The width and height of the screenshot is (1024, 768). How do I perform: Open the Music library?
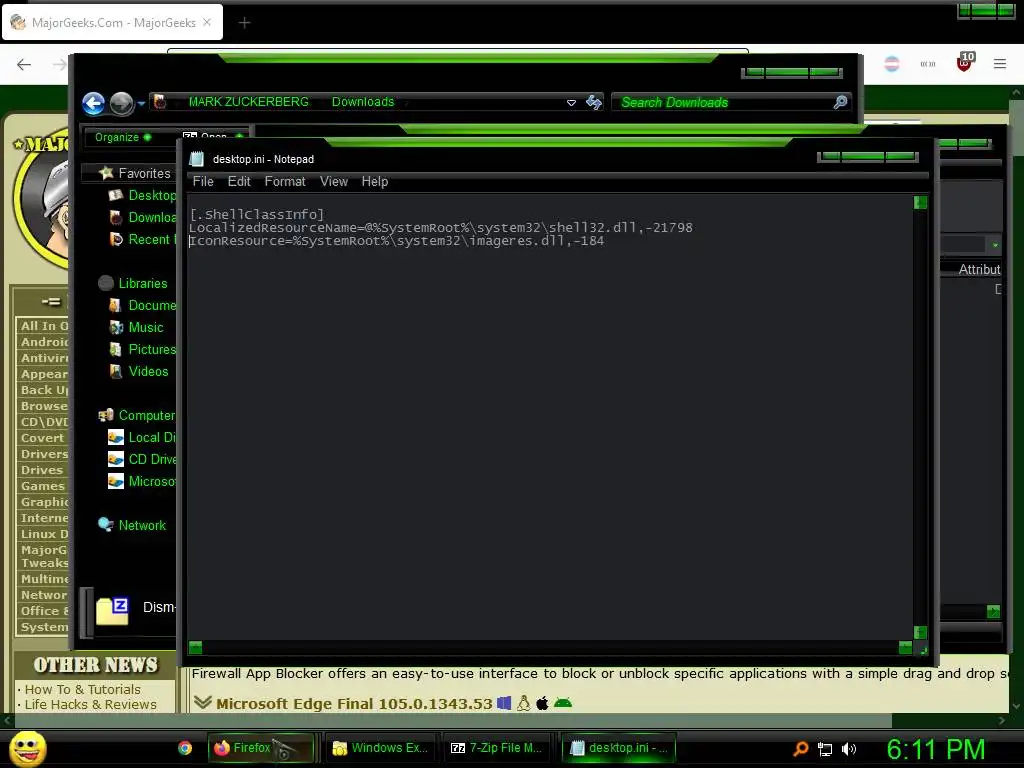(146, 327)
